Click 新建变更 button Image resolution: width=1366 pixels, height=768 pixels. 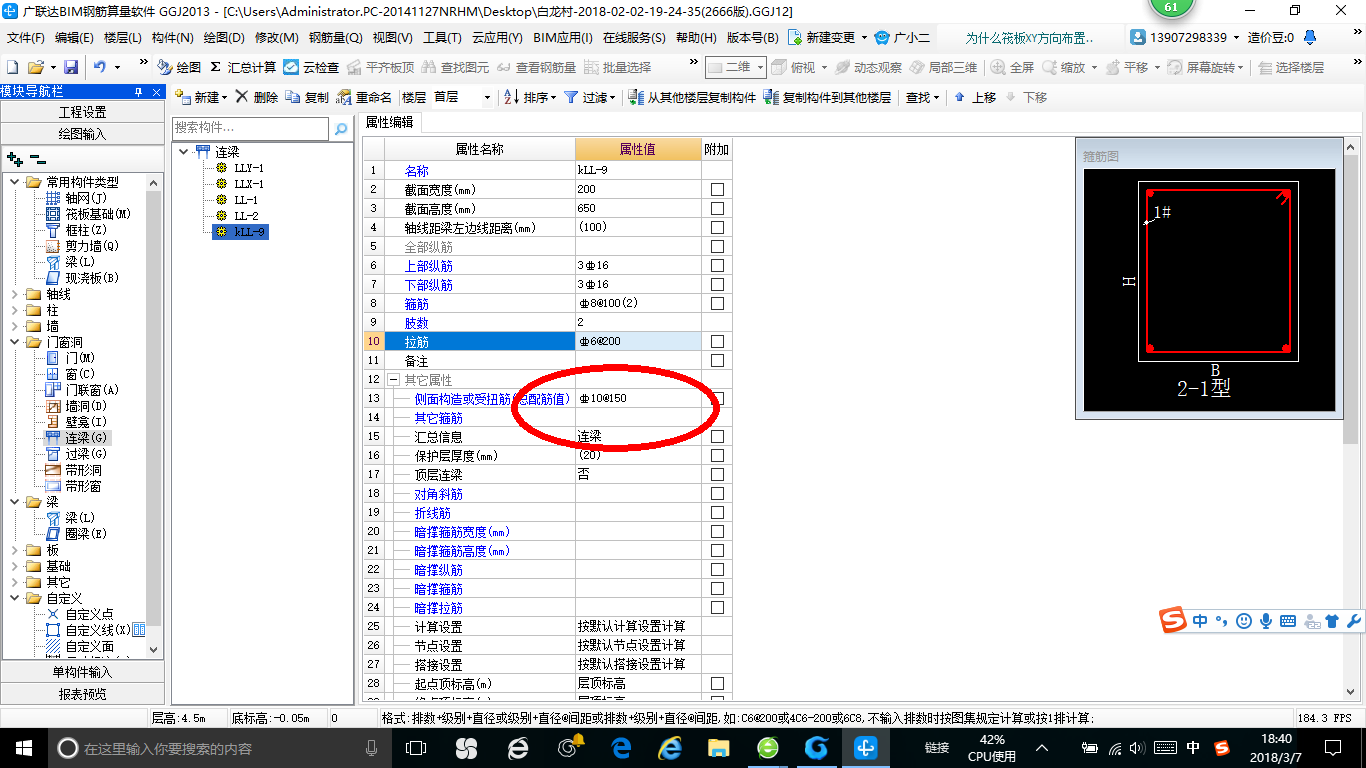click(827, 38)
